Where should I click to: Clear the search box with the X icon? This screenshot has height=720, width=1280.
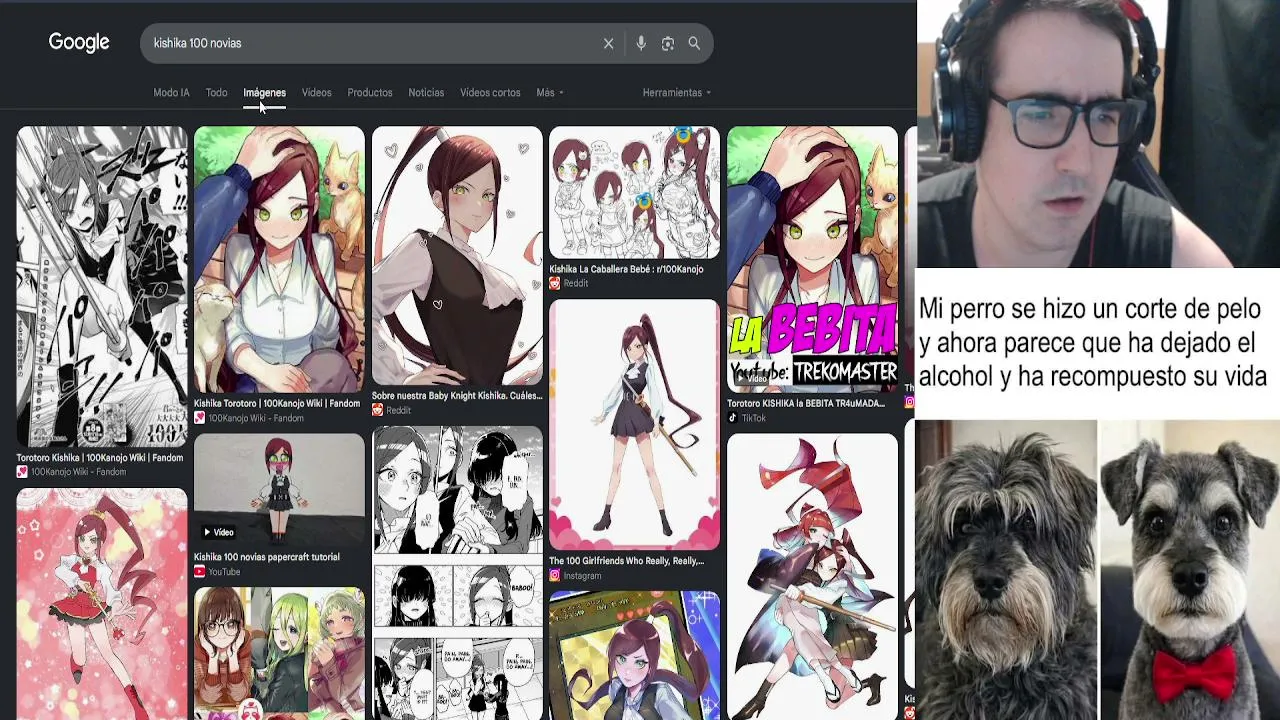pyautogui.click(x=608, y=43)
